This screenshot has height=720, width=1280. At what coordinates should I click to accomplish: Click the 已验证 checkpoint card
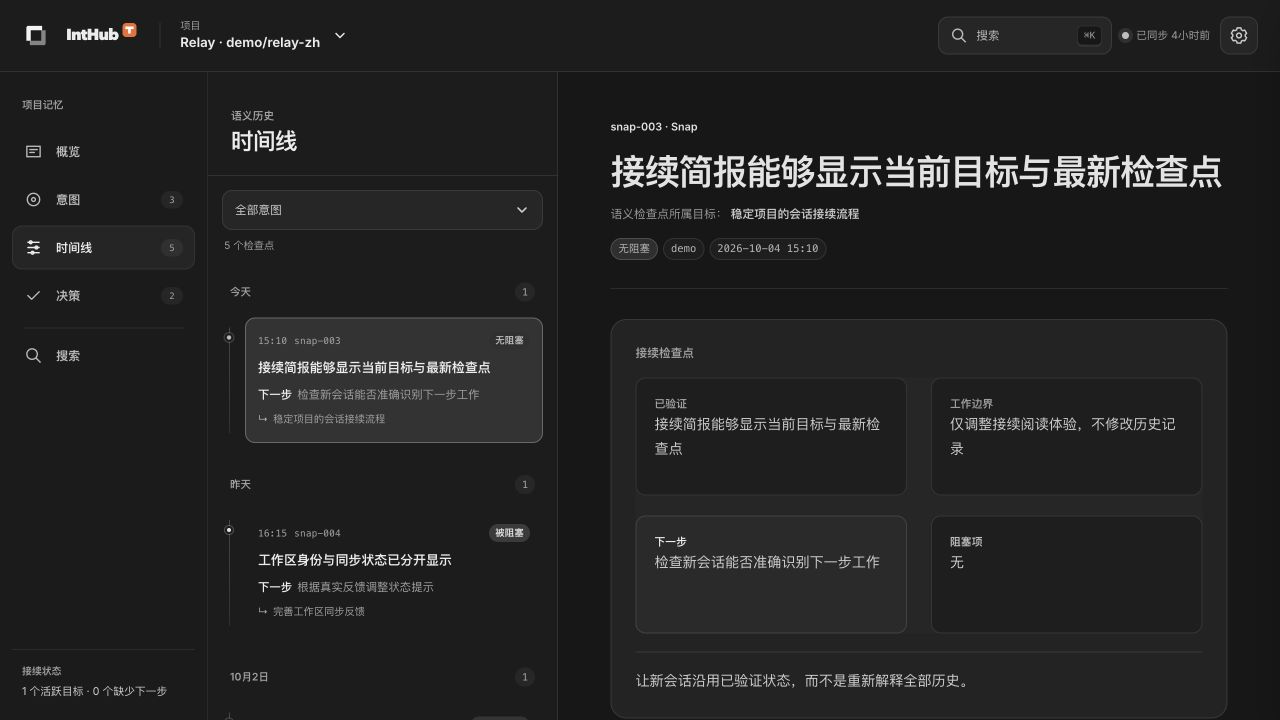771,436
